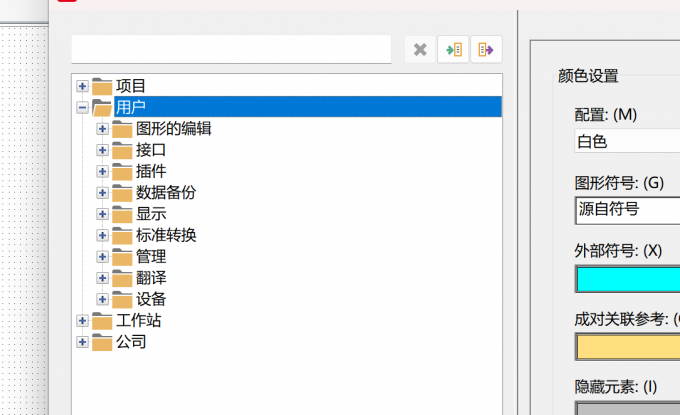This screenshot has width=680, height=415.
Task: Select the 插件 tree item
Action: [151, 171]
